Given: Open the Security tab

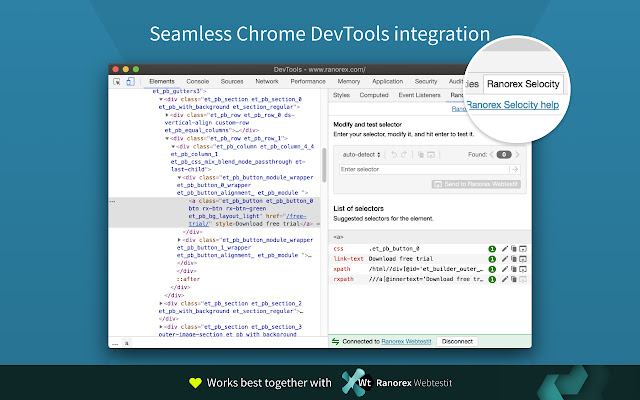Looking at the screenshot, I should coord(426,82).
